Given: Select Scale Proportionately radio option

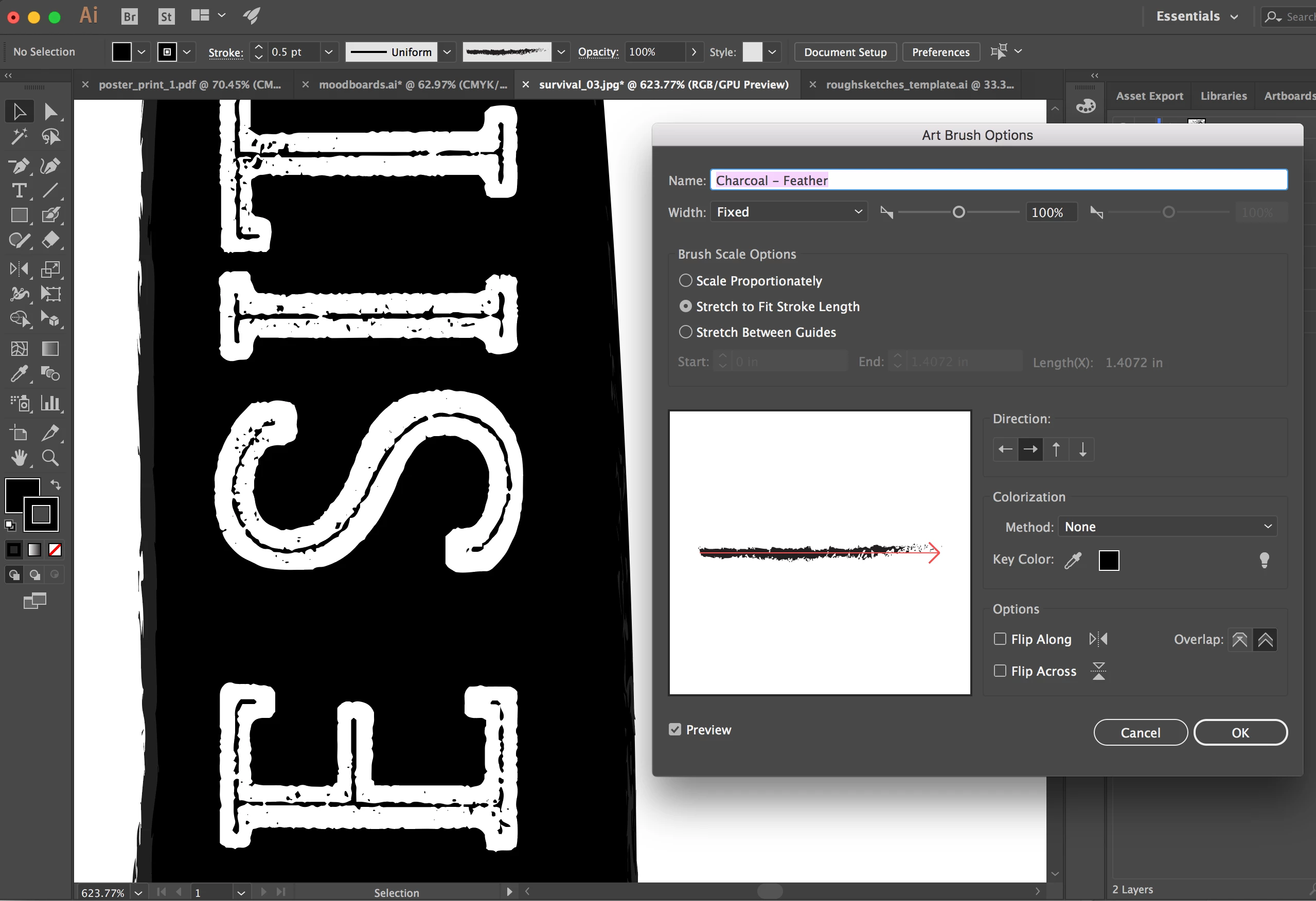Looking at the screenshot, I should click(685, 281).
